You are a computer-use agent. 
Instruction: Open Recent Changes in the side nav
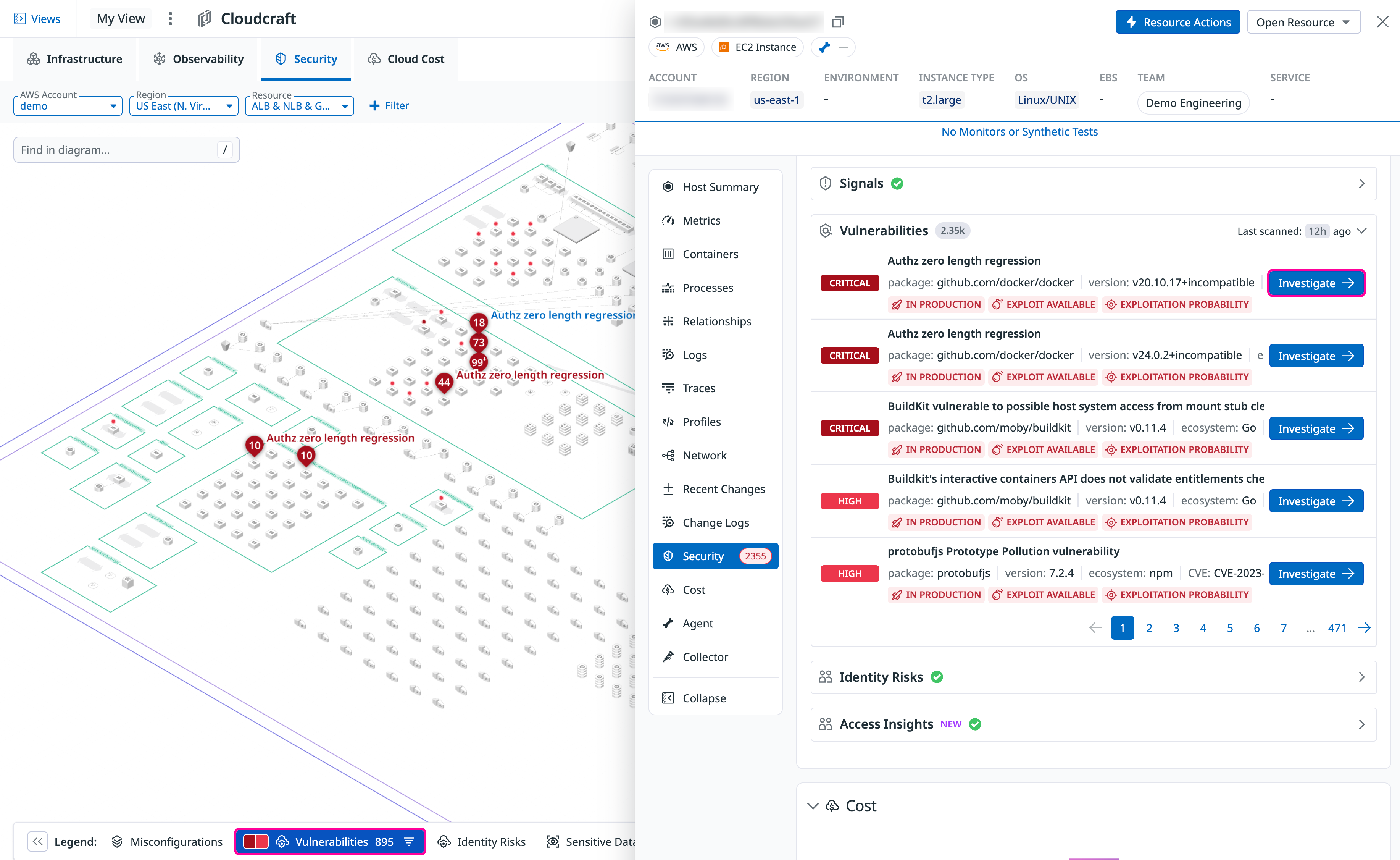(x=715, y=489)
